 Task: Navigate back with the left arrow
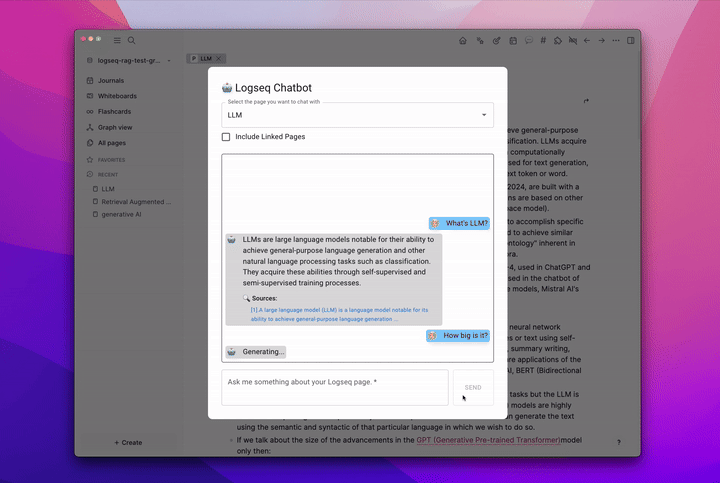click(x=587, y=40)
